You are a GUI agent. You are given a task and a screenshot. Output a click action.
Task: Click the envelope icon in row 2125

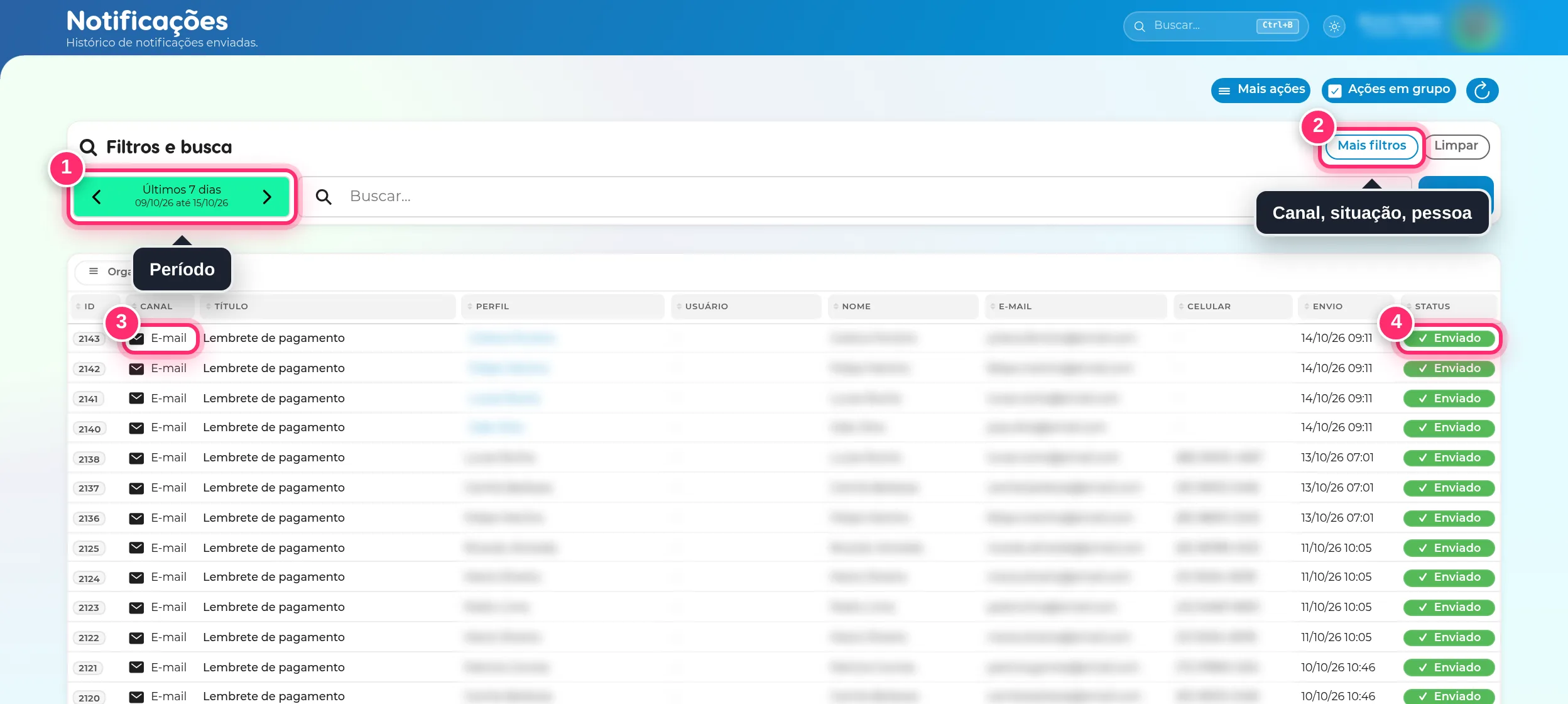[136, 547]
